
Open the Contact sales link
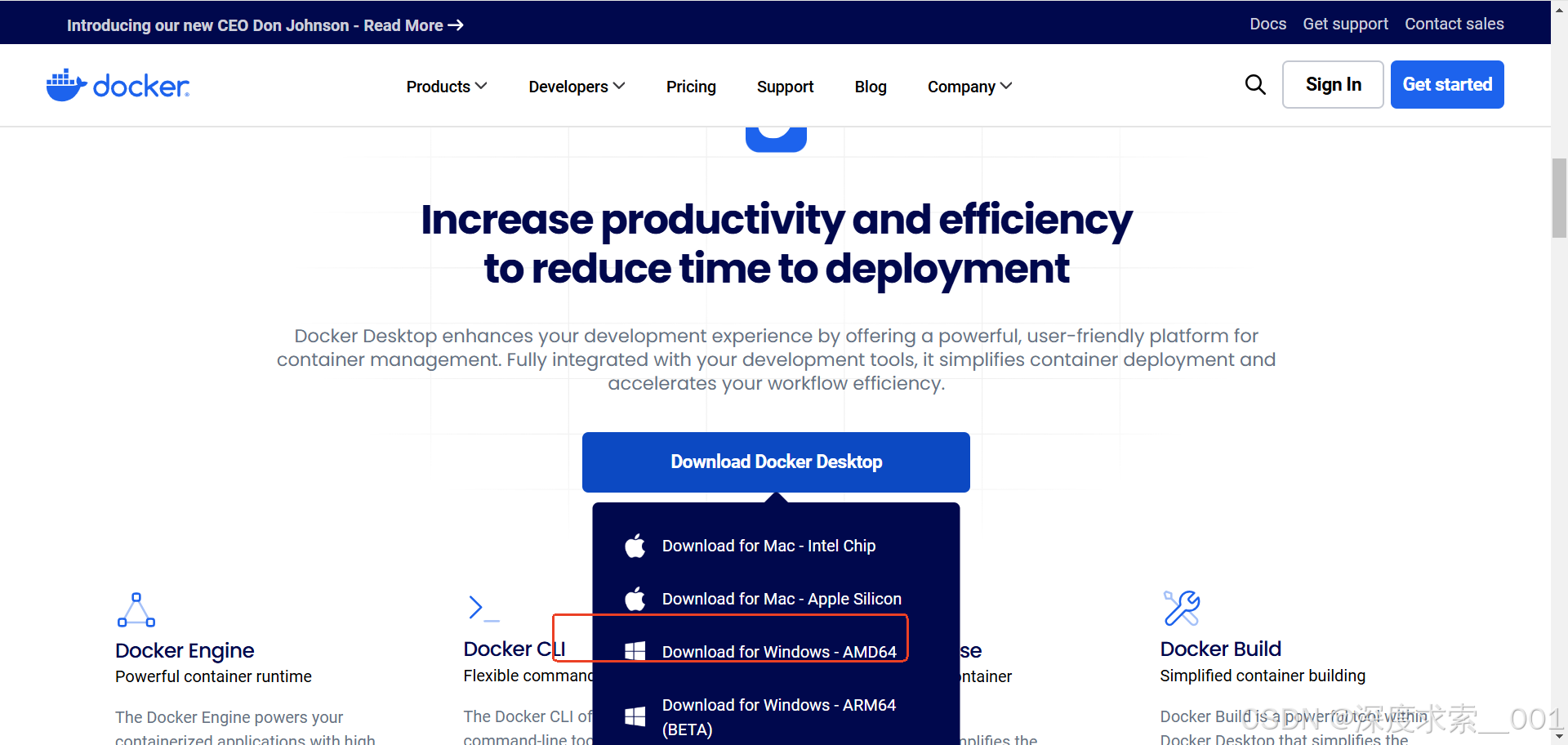tap(1454, 24)
